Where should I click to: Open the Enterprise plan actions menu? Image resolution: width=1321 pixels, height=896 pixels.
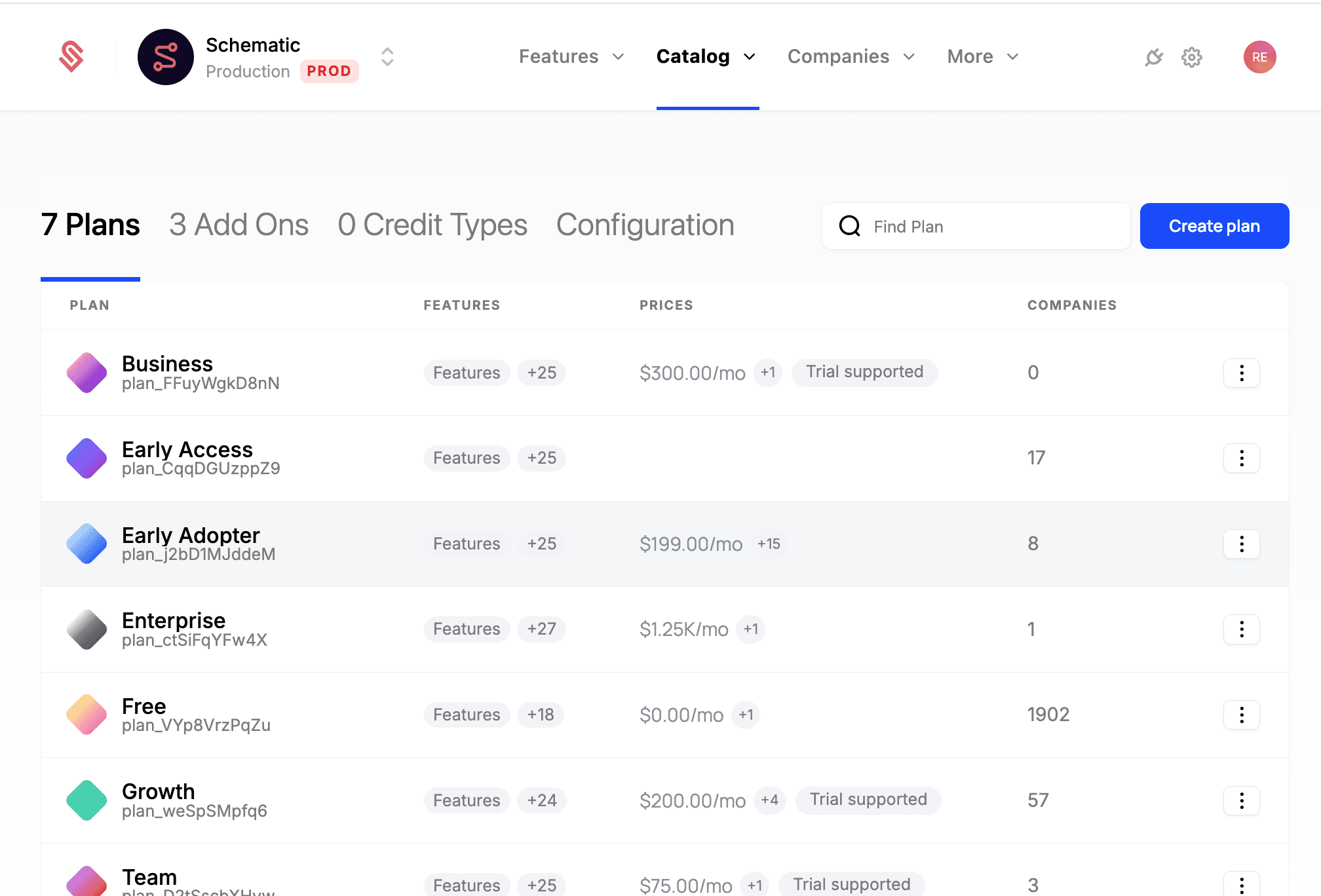click(x=1241, y=629)
